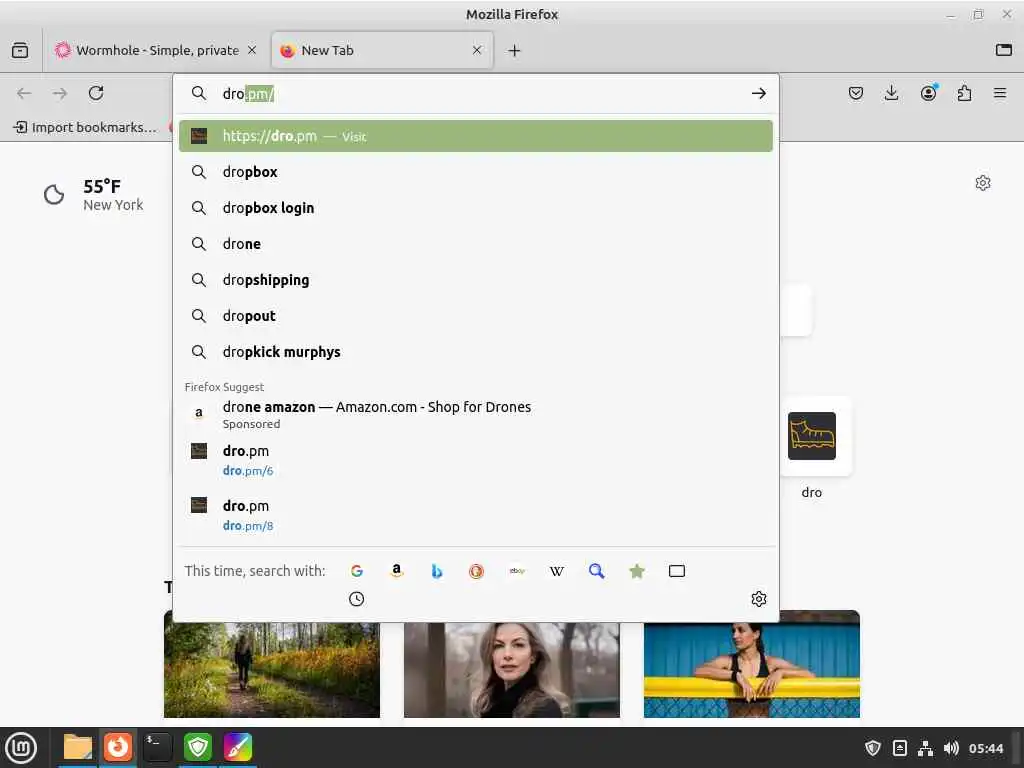The image size is (1024, 768).
Task: Open the Firefox View tab list icon
Action: point(20,50)
